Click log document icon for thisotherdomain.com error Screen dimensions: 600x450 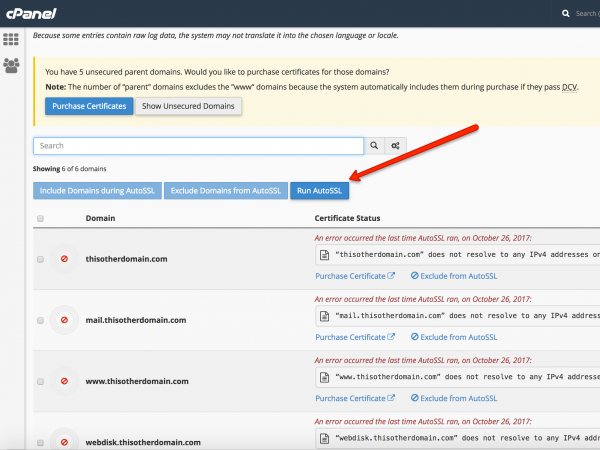pyautogui.click(x=324, y=255)
